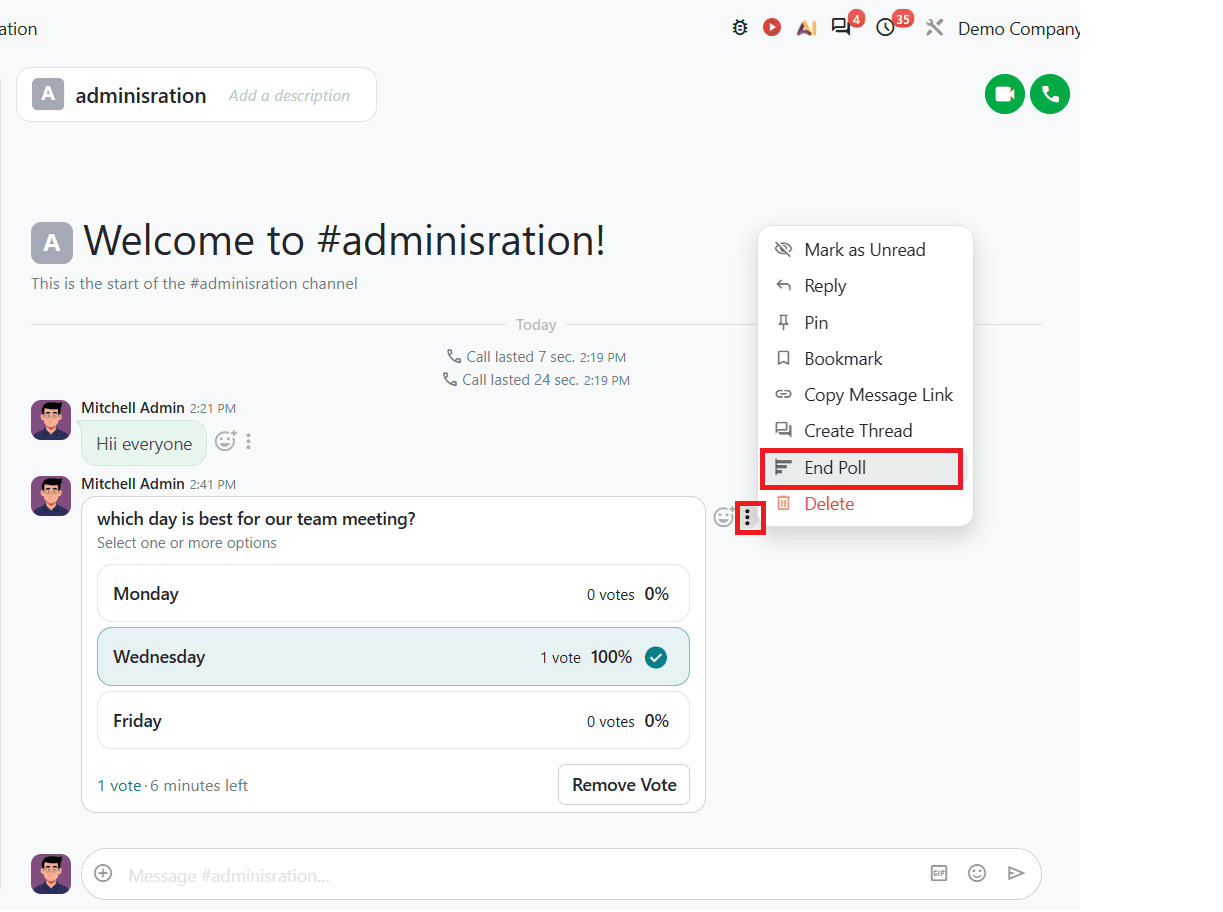Select Mark as Unread in context menu
The width and height of the screenshot is (1223, 912).
point(865,250)
